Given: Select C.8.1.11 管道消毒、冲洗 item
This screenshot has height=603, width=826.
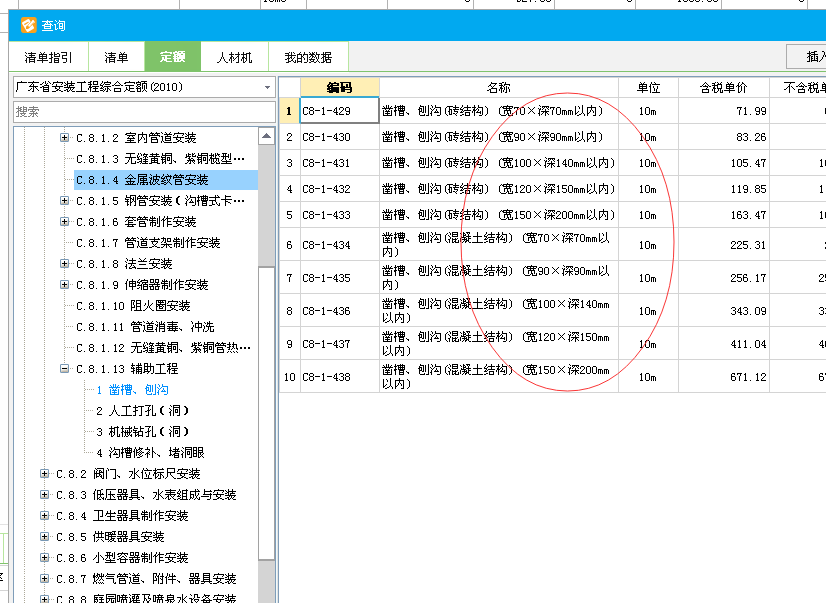Looking at the screenshot, I should [145, 327].
